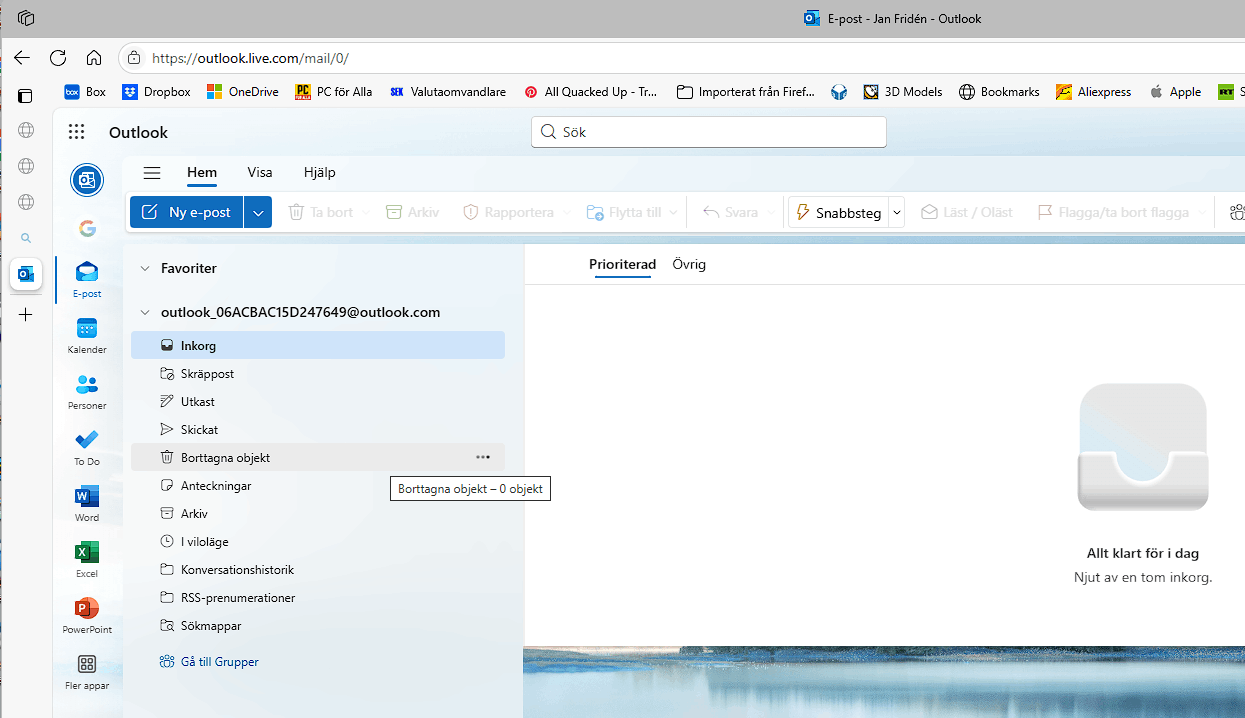Select the Övrig inbox tab

click(x=689, y=264)
